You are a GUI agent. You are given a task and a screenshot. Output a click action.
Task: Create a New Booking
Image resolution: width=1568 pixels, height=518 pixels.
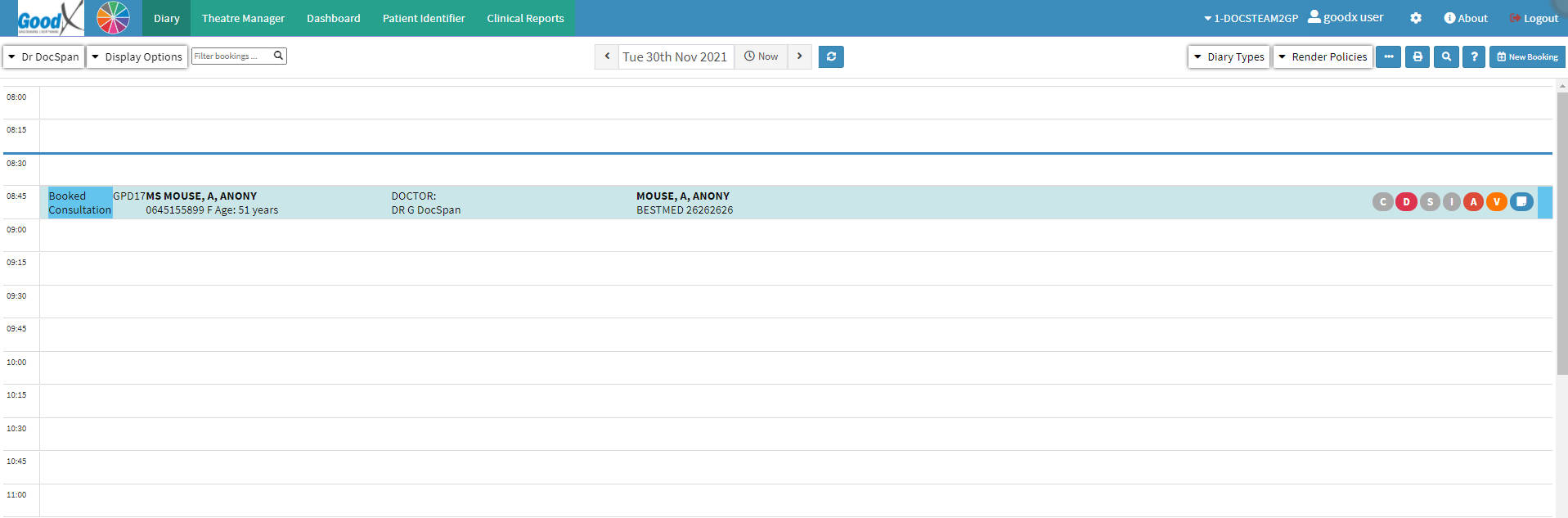point(1527,56)
